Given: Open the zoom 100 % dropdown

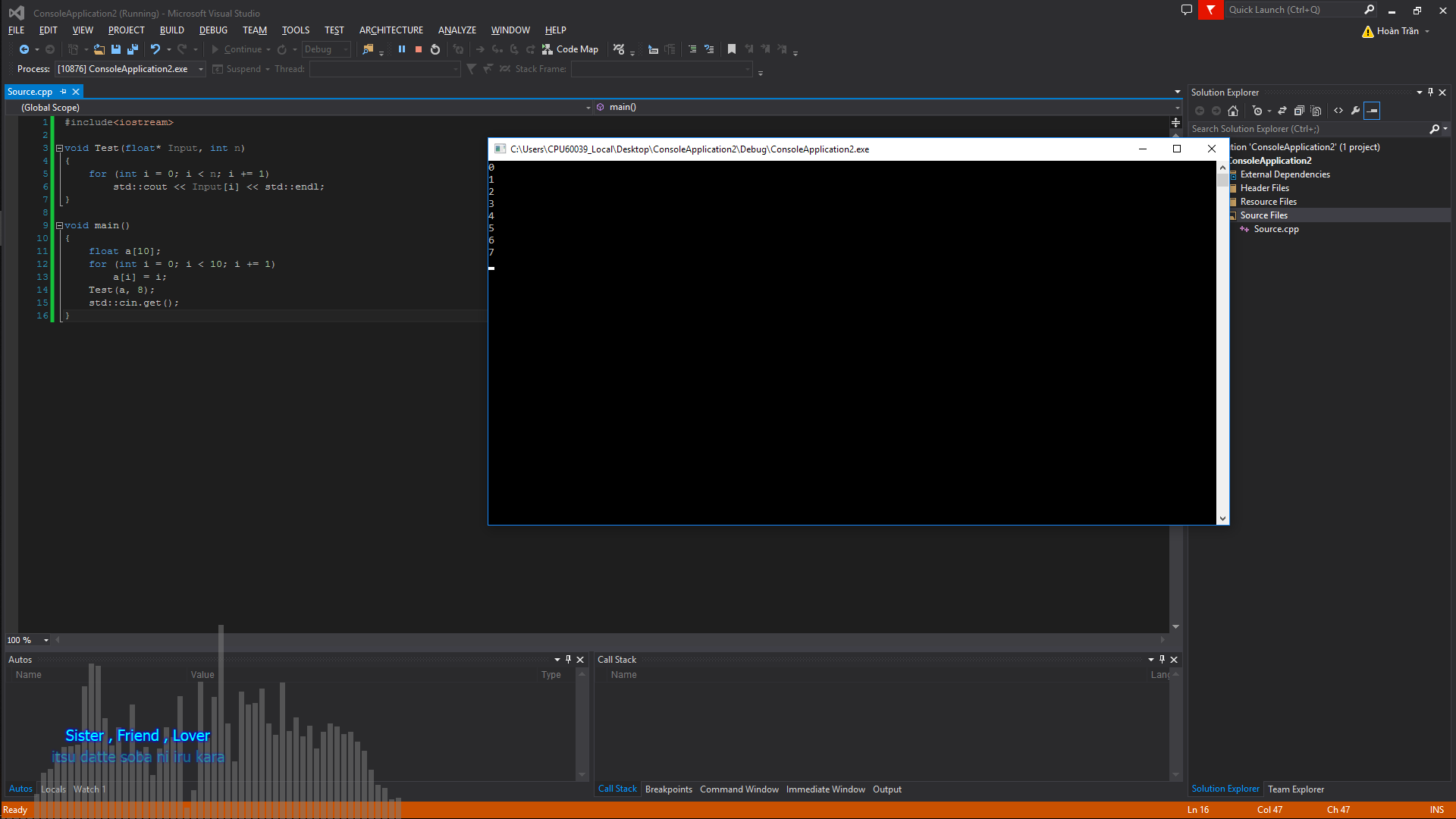Looking at the screenshot, I should click(x=46, y=640).
